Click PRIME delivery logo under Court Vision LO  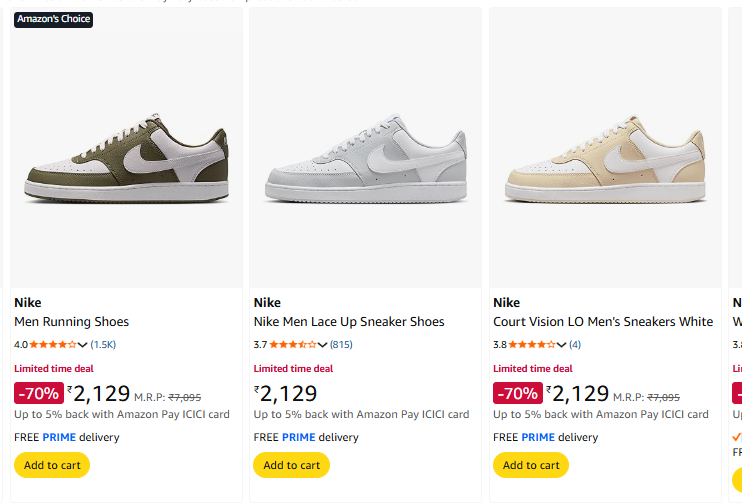coord(539,437)
